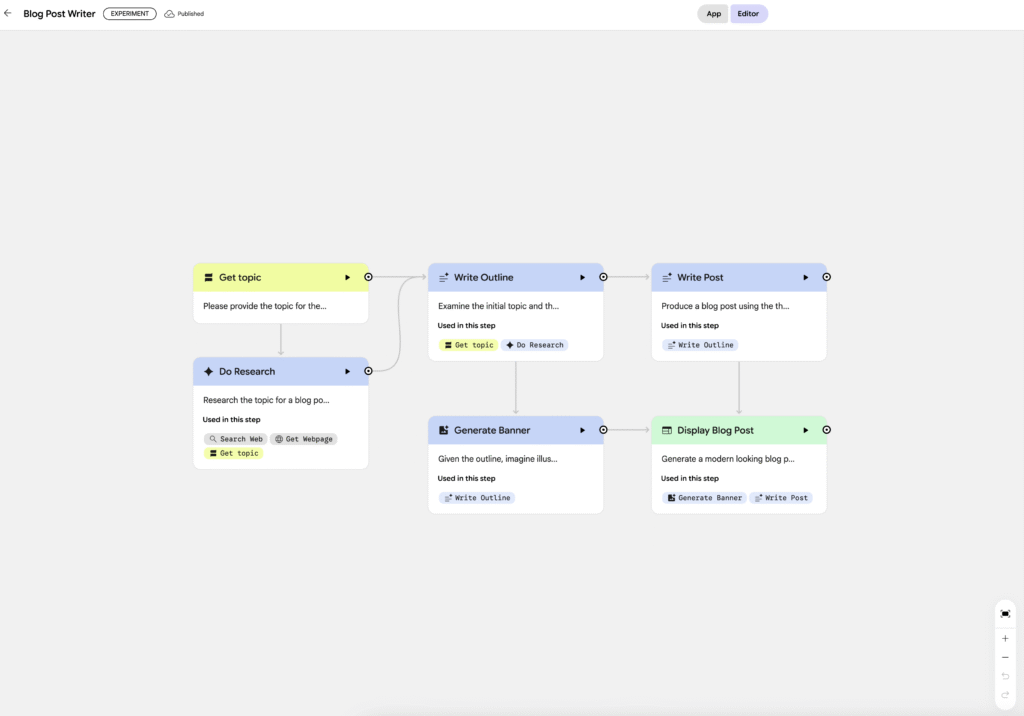Run the Get topic step play icon

(x=348, y=277)
